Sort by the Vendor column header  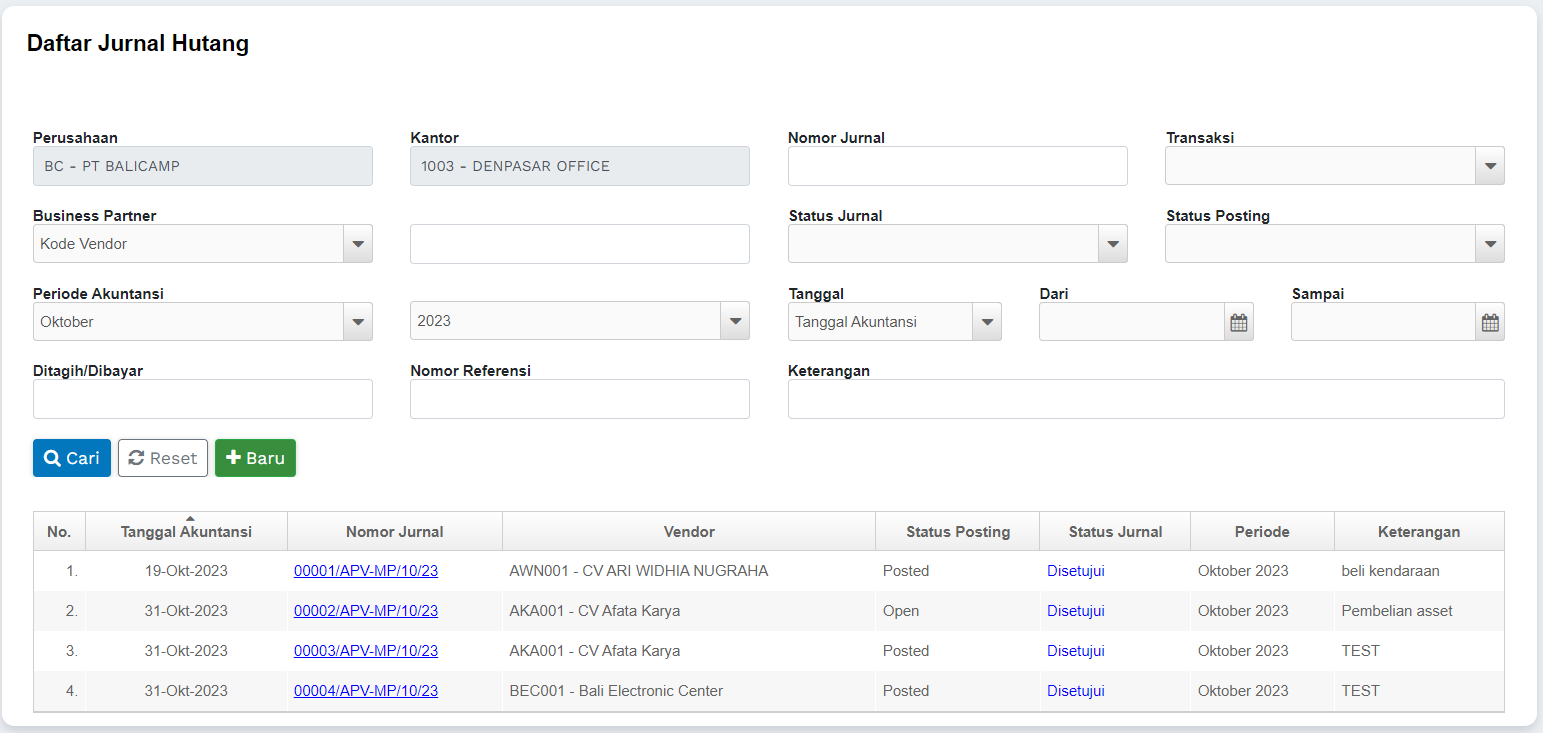coord(689,532)
